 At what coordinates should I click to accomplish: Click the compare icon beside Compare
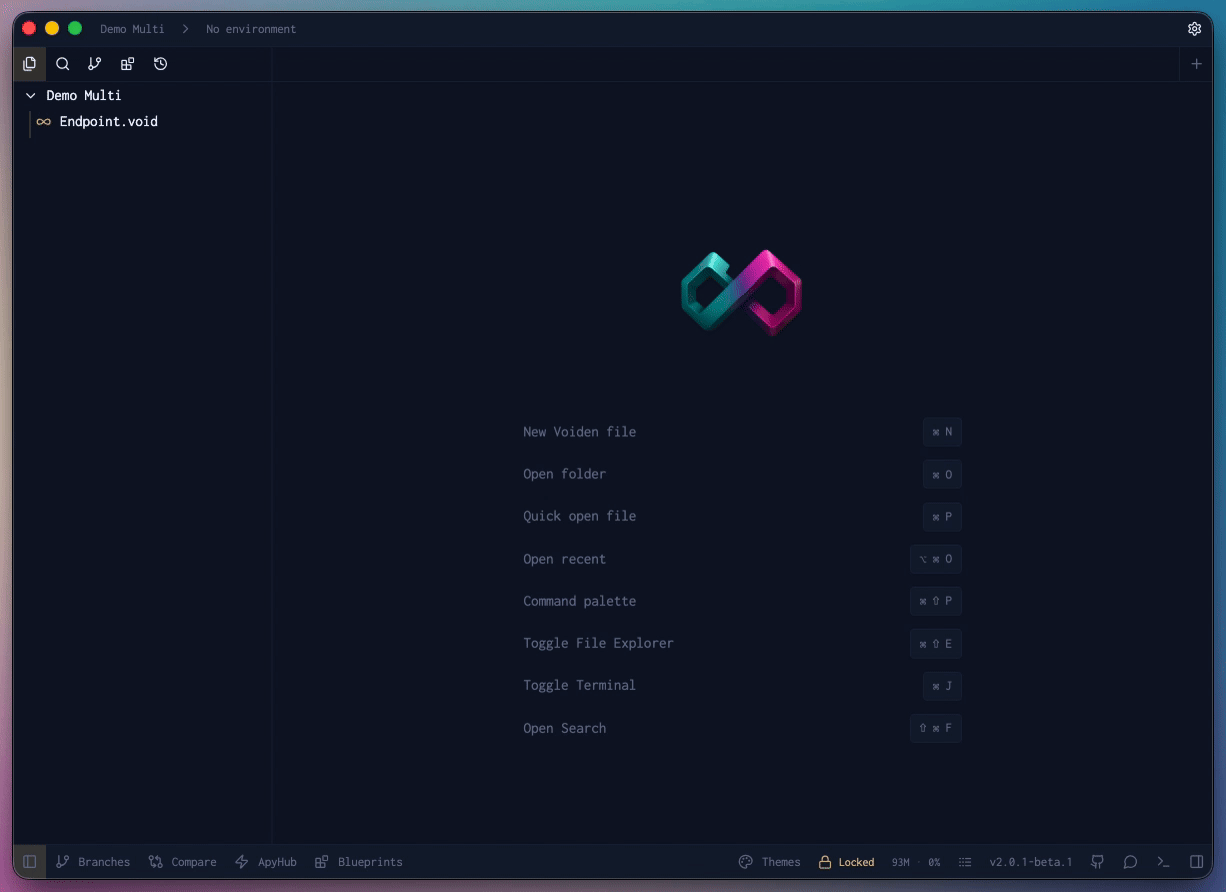(155, 862)
